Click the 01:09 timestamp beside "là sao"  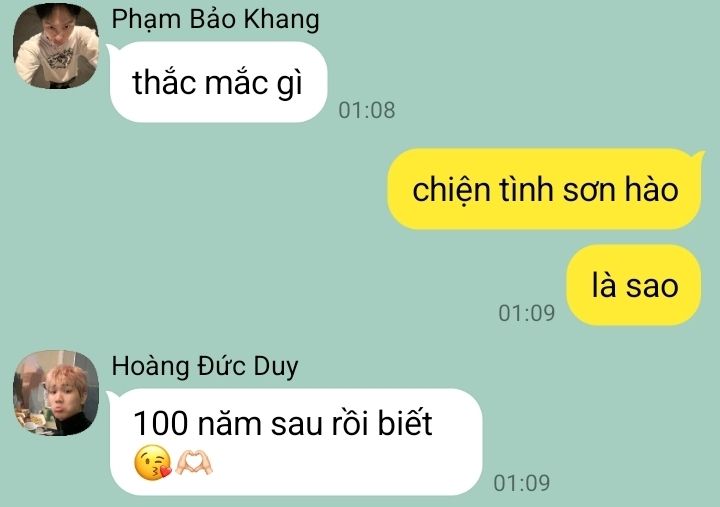click(x=527, y=313)
